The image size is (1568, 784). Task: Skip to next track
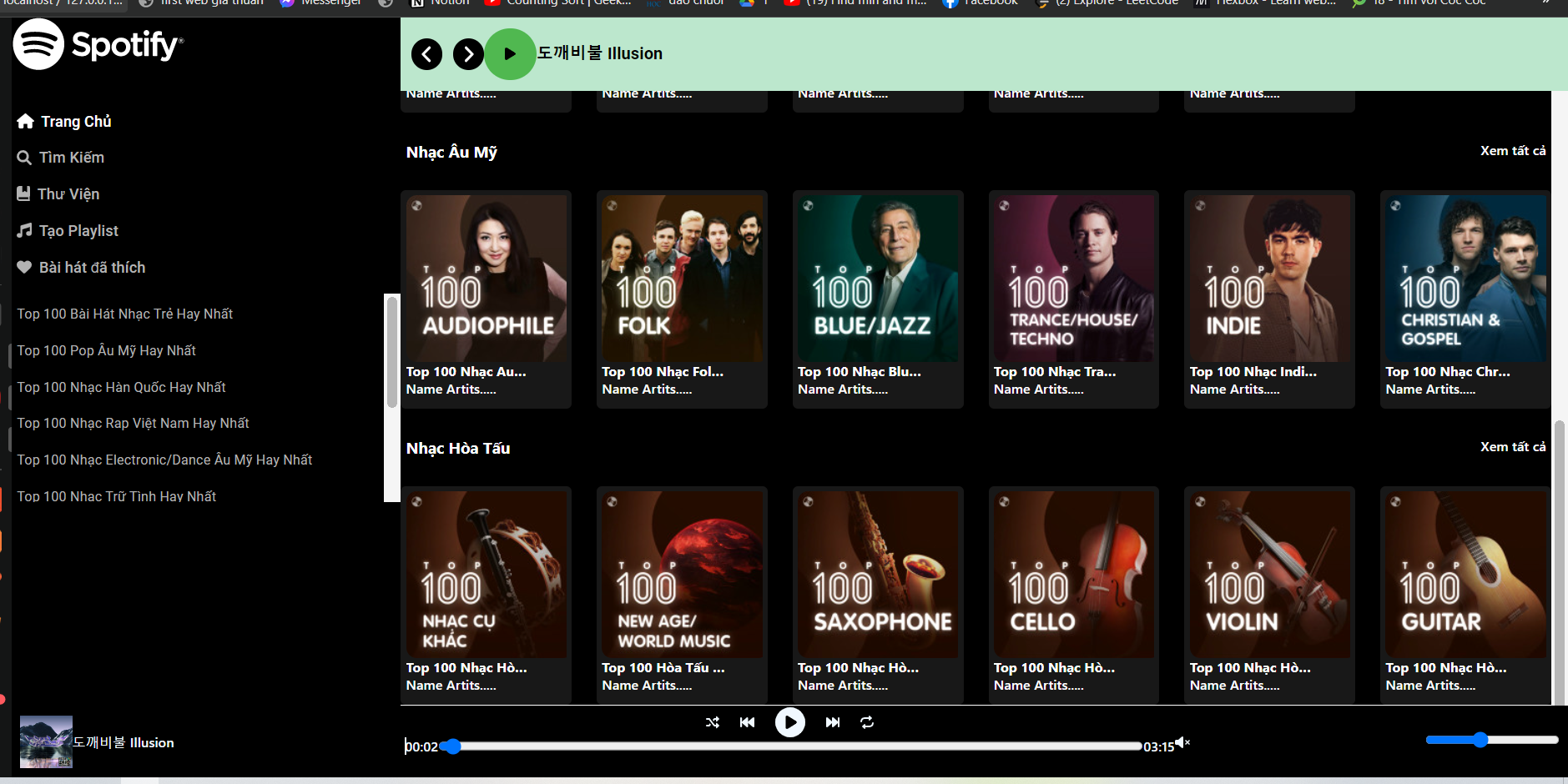[832, 721]
